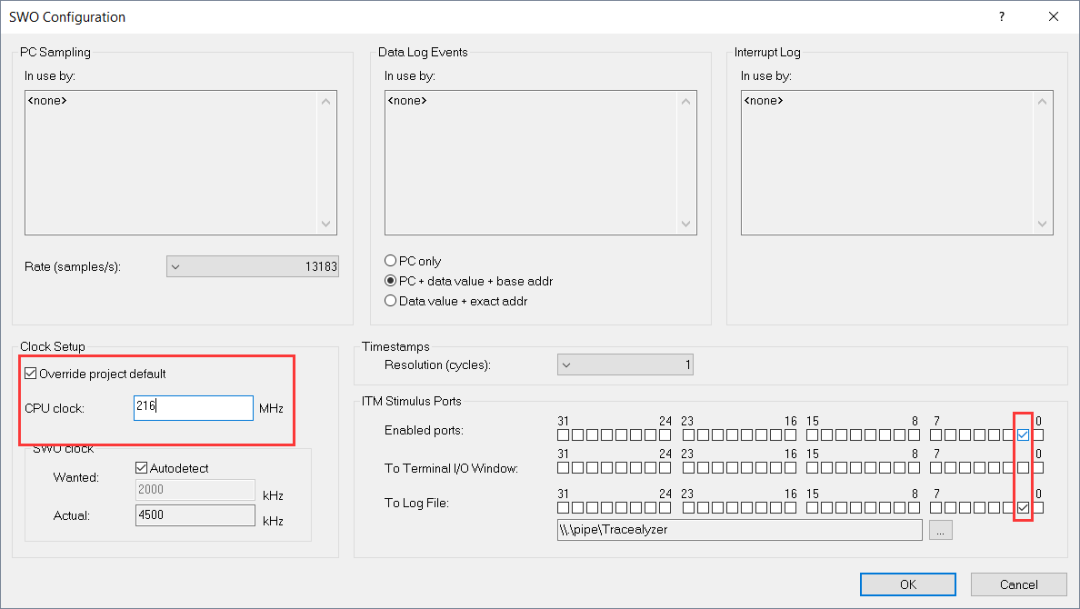The height and width of the screenshot is (609, 1080).
Task: Uncheck port 1 in To Log File row
Action: pos(1023,508)
